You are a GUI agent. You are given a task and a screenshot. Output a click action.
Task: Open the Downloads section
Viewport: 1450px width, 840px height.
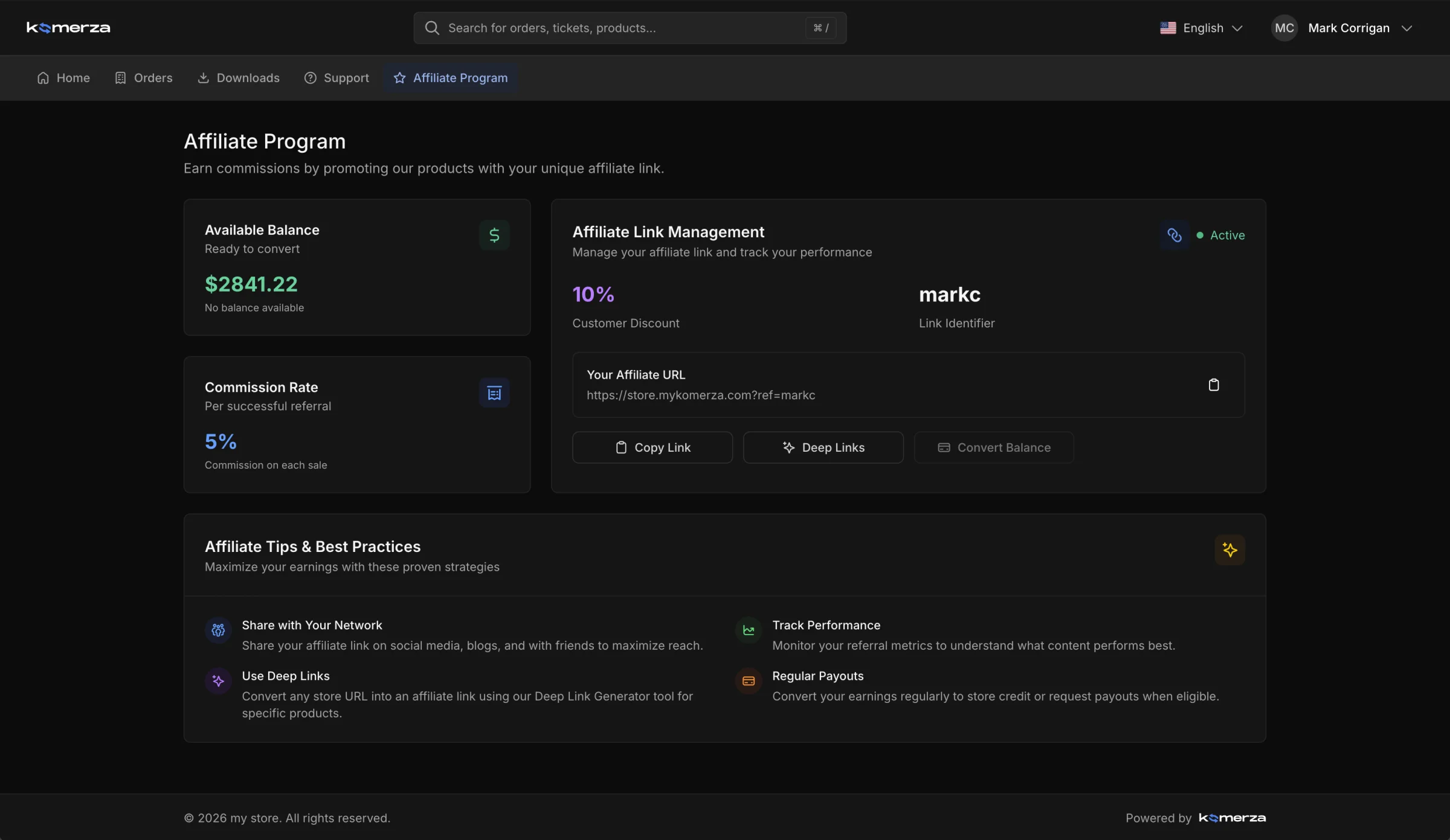(238, 77)
